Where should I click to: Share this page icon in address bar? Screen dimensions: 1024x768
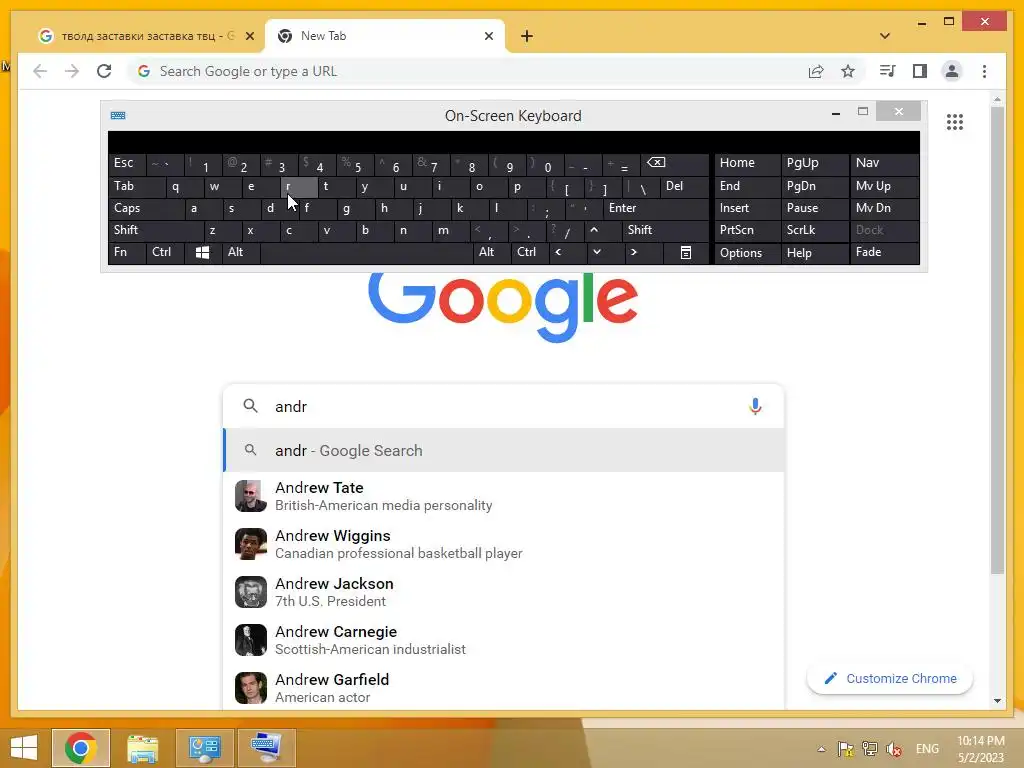point(816,71)
